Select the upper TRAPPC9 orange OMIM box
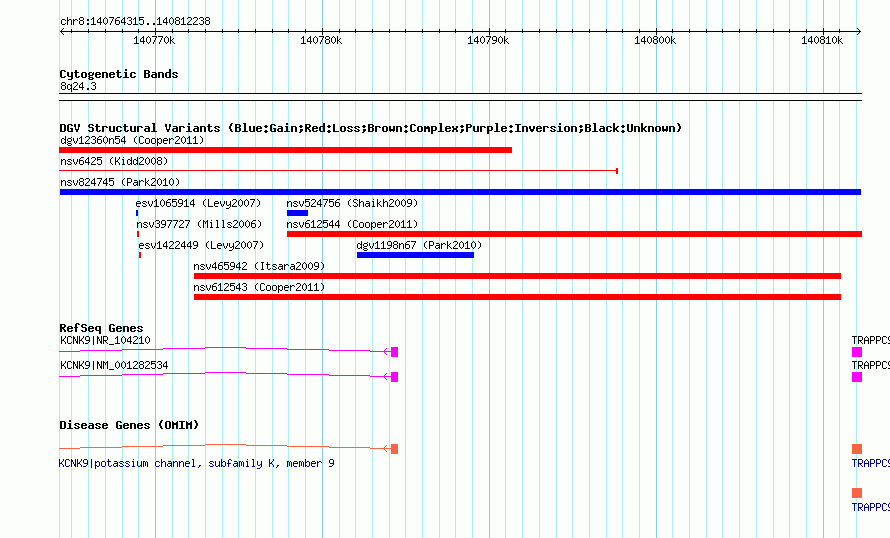The height and width of the screenshot is (538, 890). coord(857,449)
